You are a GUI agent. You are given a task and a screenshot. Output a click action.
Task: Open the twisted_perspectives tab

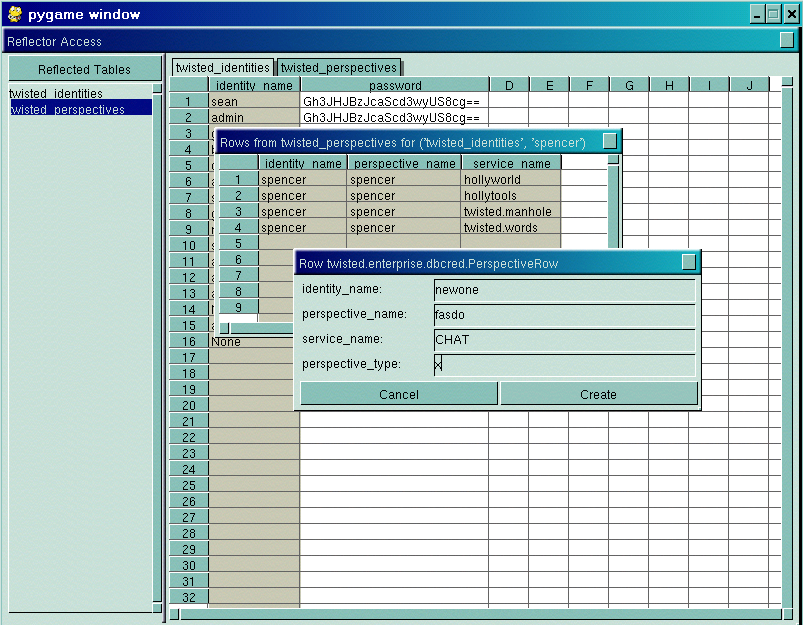(339, 68)
